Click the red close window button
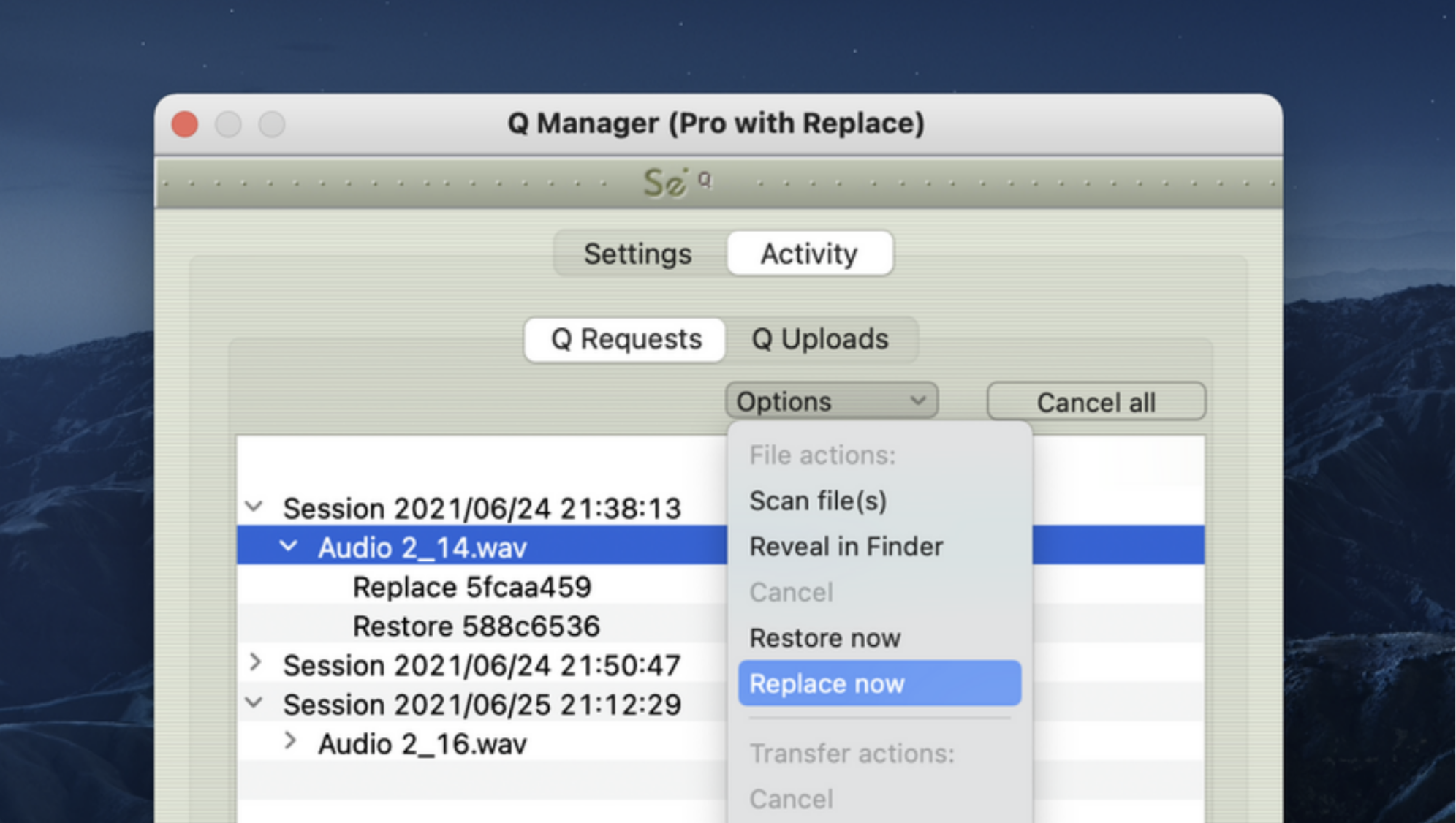The width and height of the screenshot is (1456, 823). [x=185, y=124]
